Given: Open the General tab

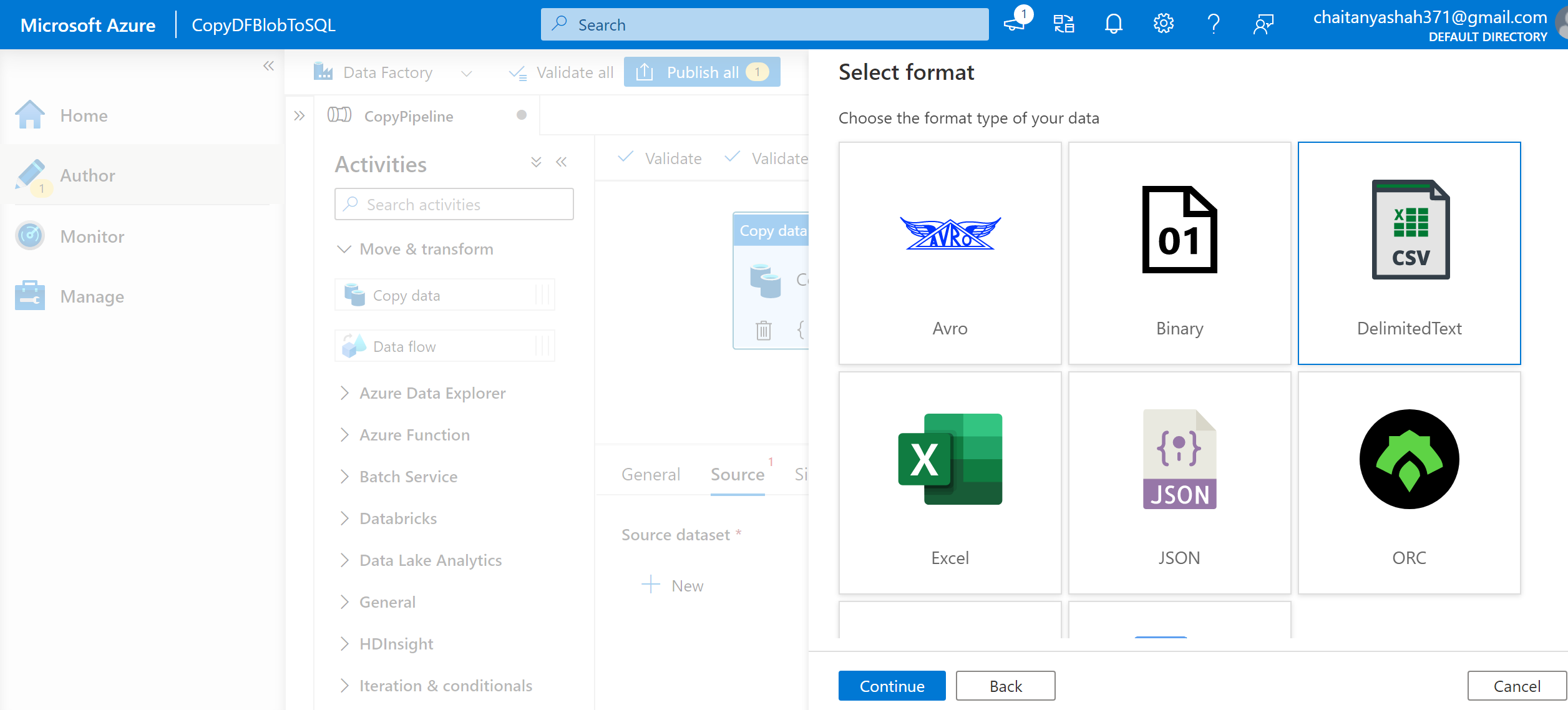Looking at the screenshot, I should [x=651, y=475].
